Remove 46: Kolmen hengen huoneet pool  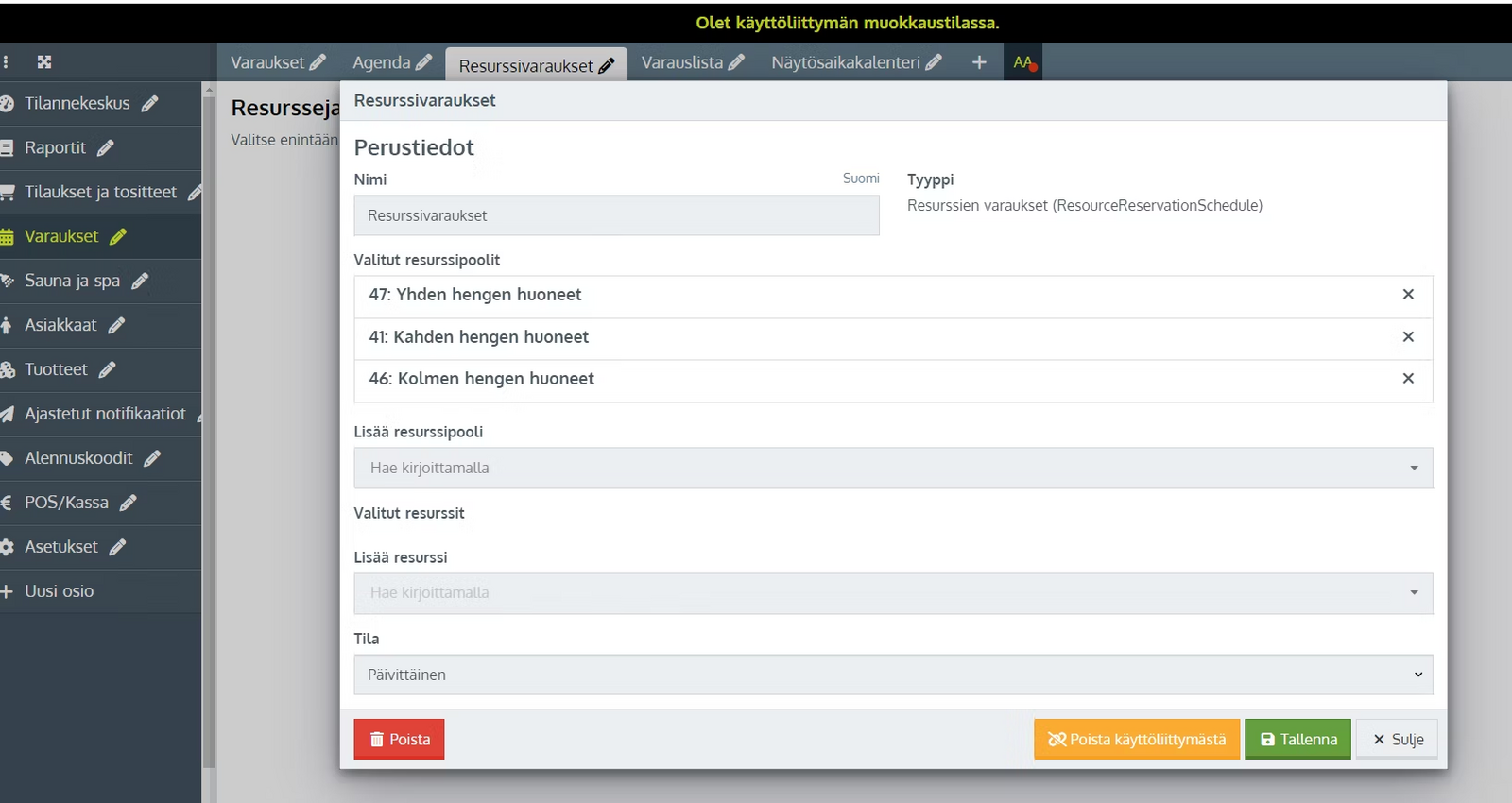point(1408,379)
